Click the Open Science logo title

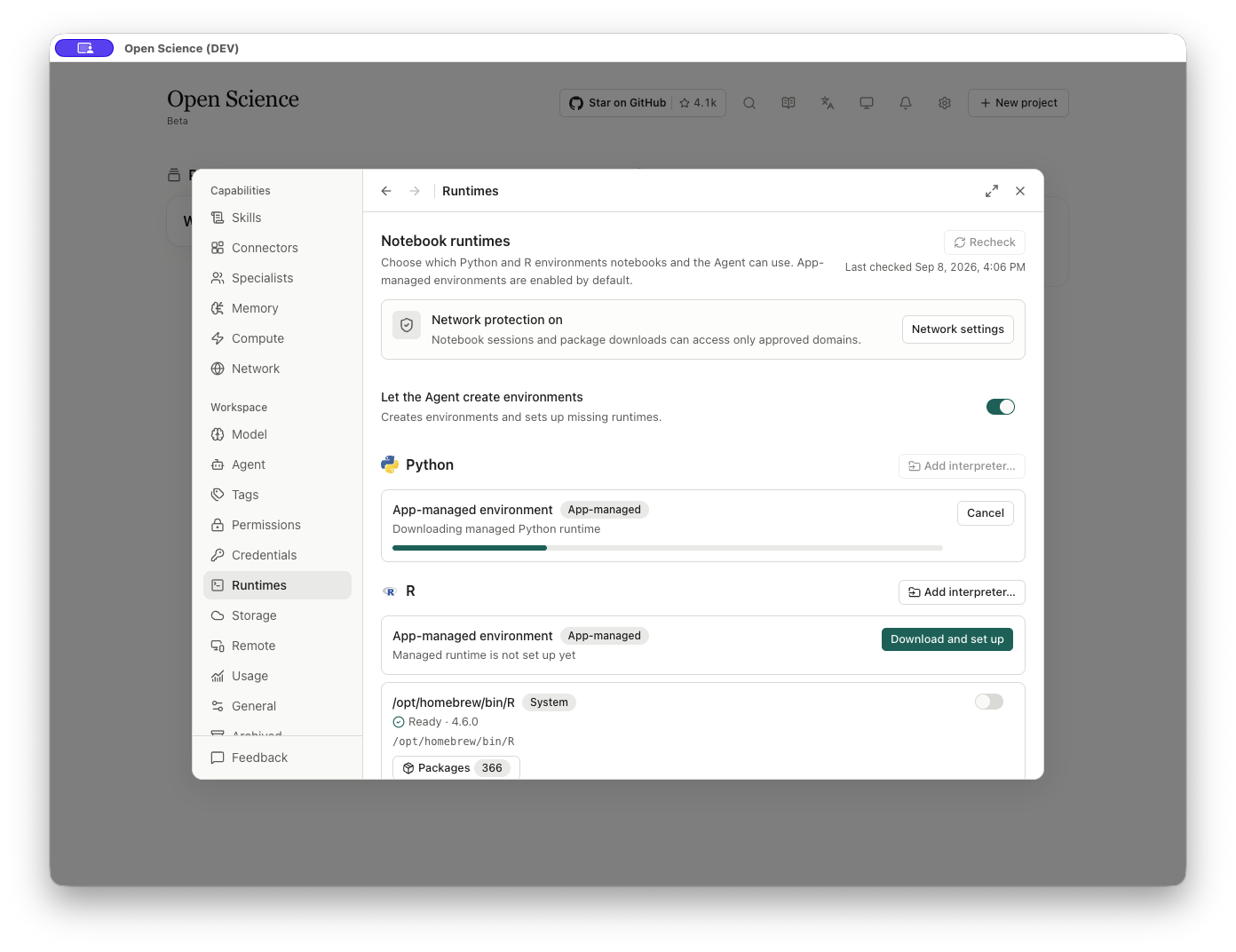233,99
